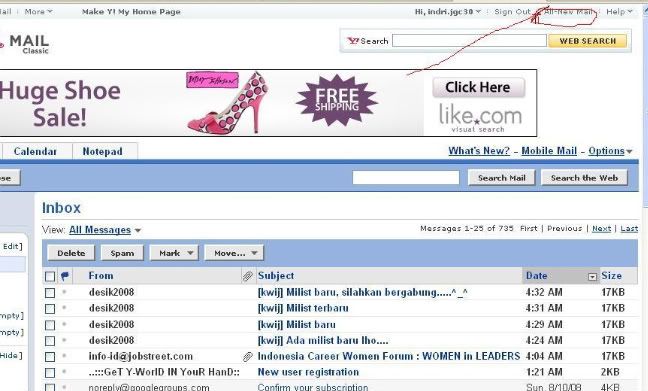This screenshot has width=648, height=391.
Task: Click the attachment paperclip column header
Action: 248,276
